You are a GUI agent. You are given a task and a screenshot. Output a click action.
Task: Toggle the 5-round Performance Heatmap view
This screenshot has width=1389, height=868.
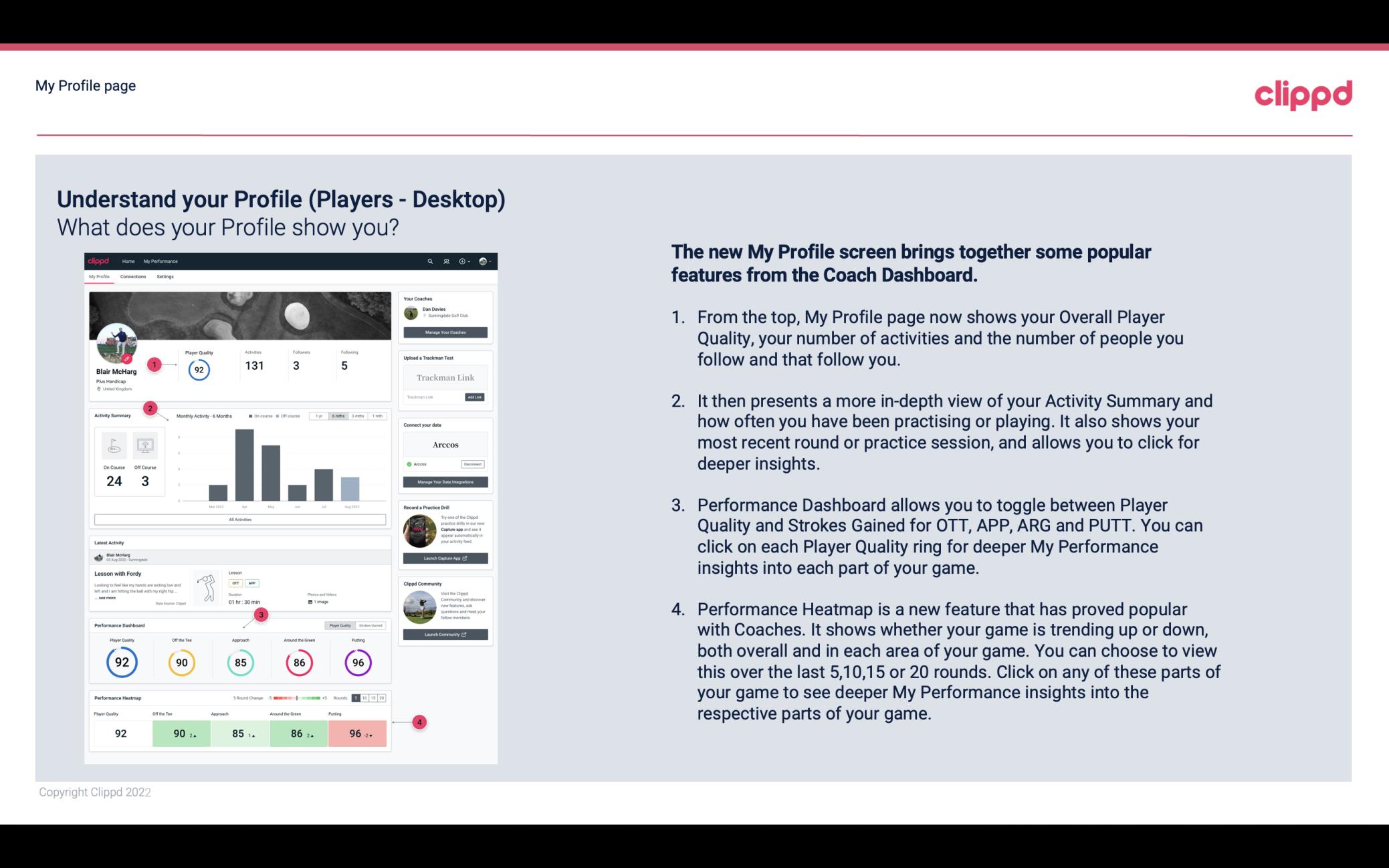tap(358, 698)
